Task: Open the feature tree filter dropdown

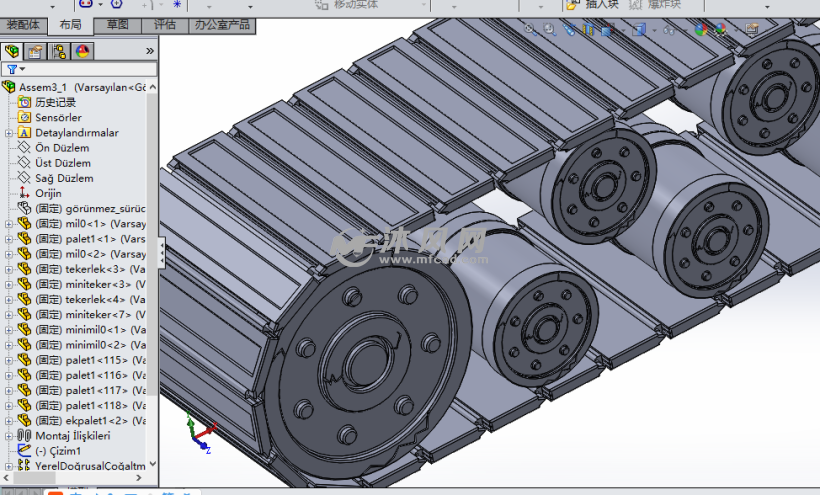Action: (13, 69)
